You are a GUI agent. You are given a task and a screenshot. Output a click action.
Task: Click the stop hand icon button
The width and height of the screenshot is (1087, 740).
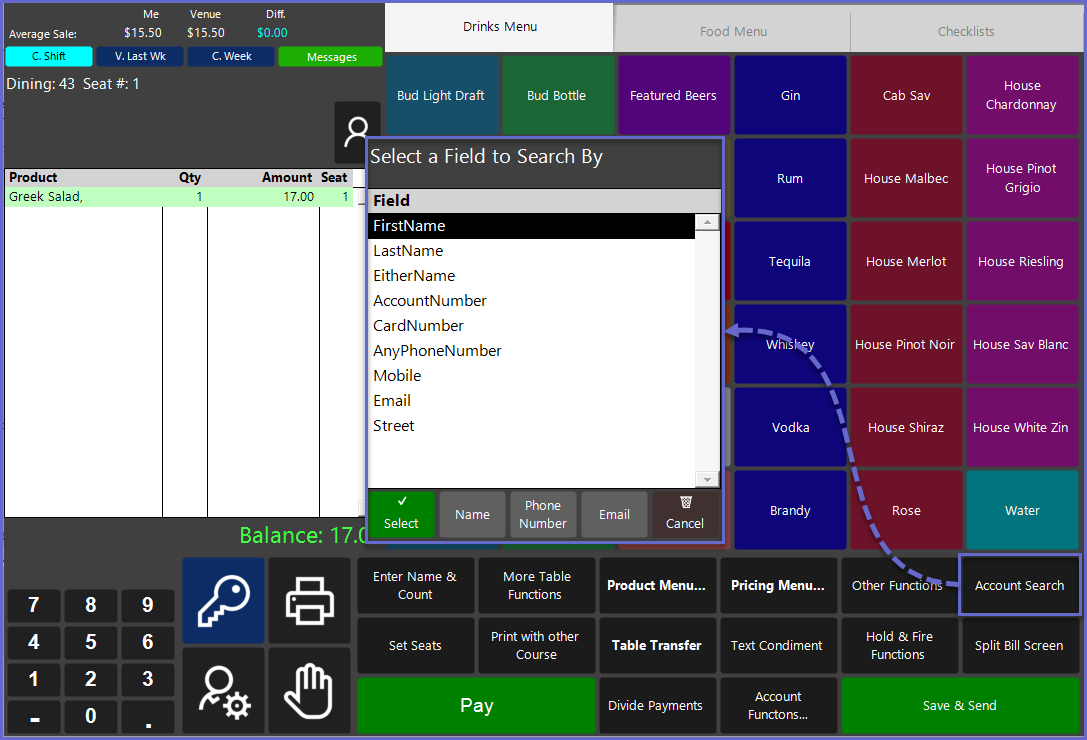point(309,690)
